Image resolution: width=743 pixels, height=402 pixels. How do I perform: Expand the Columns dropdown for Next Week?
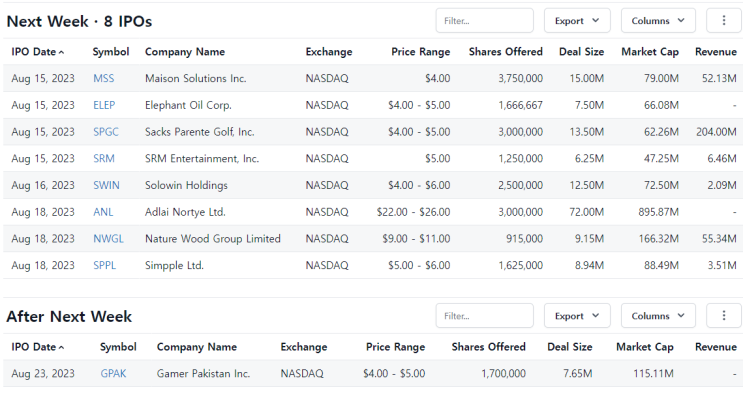(658, 20)
